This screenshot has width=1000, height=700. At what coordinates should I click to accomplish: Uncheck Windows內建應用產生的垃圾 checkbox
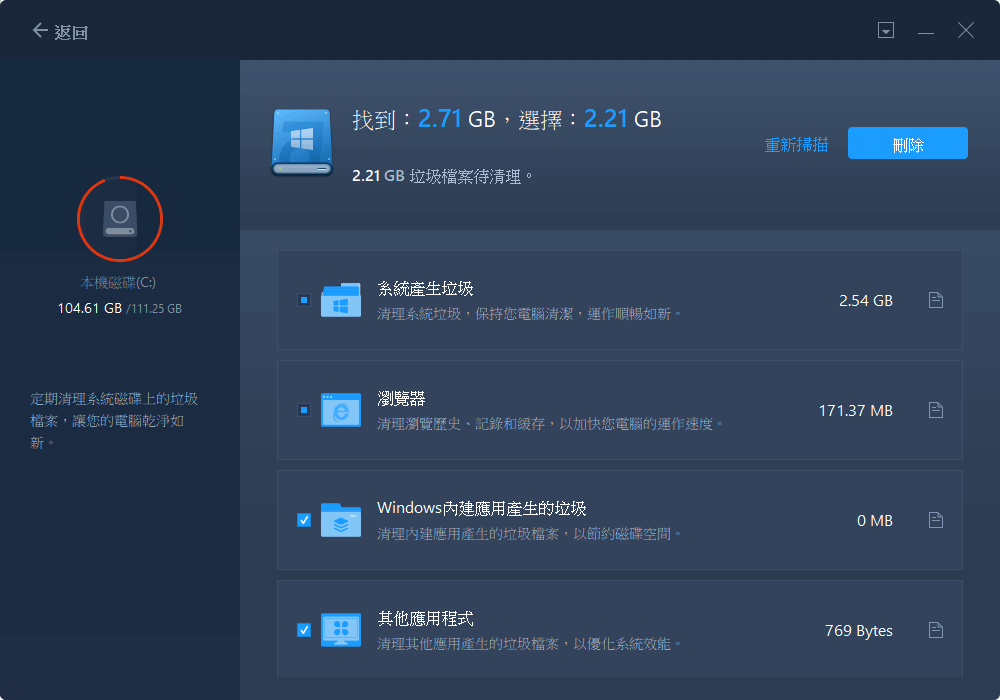[304, 520]
